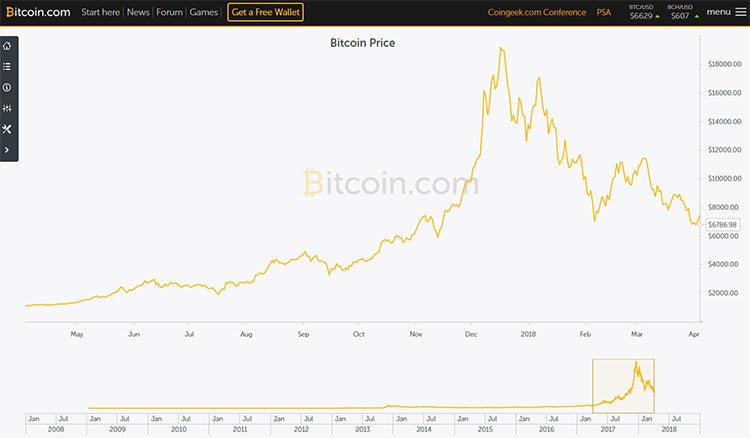The height and width of the screenshot is (438, 750).
Task: Open the PSA link
Action: click(x=604, y=12)
